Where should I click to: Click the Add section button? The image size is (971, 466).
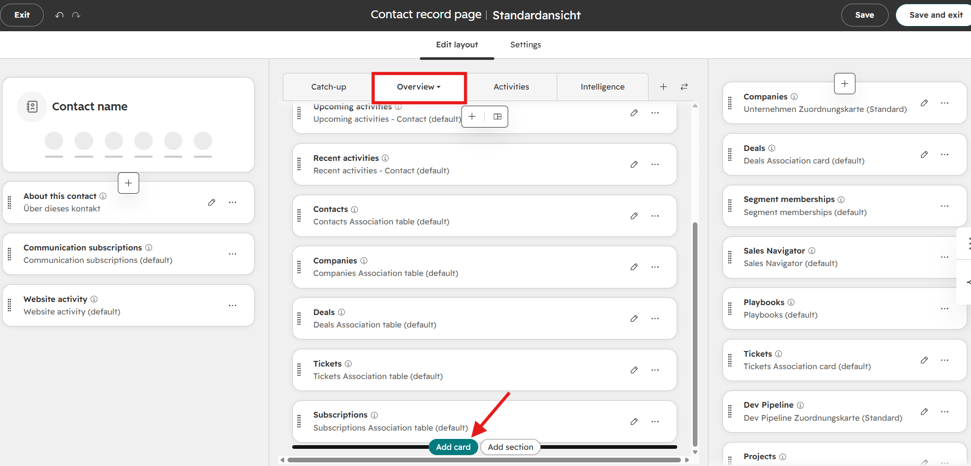pyautogui.click(x=510, y=447)
